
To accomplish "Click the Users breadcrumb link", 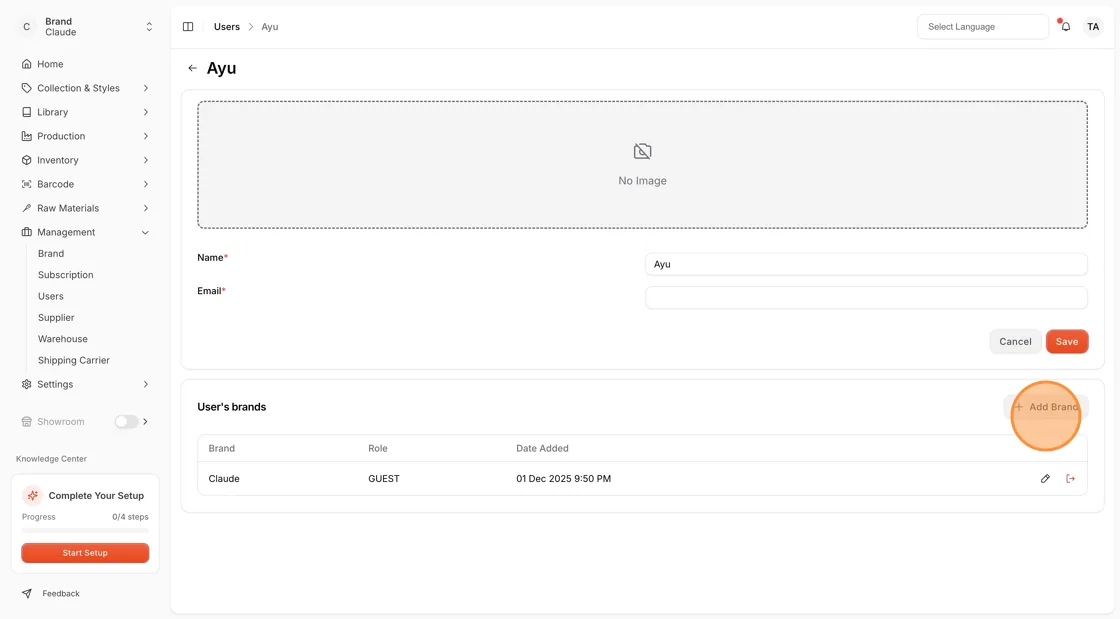I will tap(226, 27).
